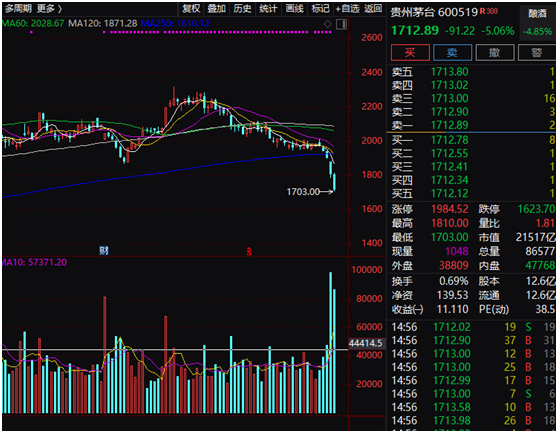Click the blue 卖 sell button
Viewport: 558px width, 433px height.
[452, 53]
